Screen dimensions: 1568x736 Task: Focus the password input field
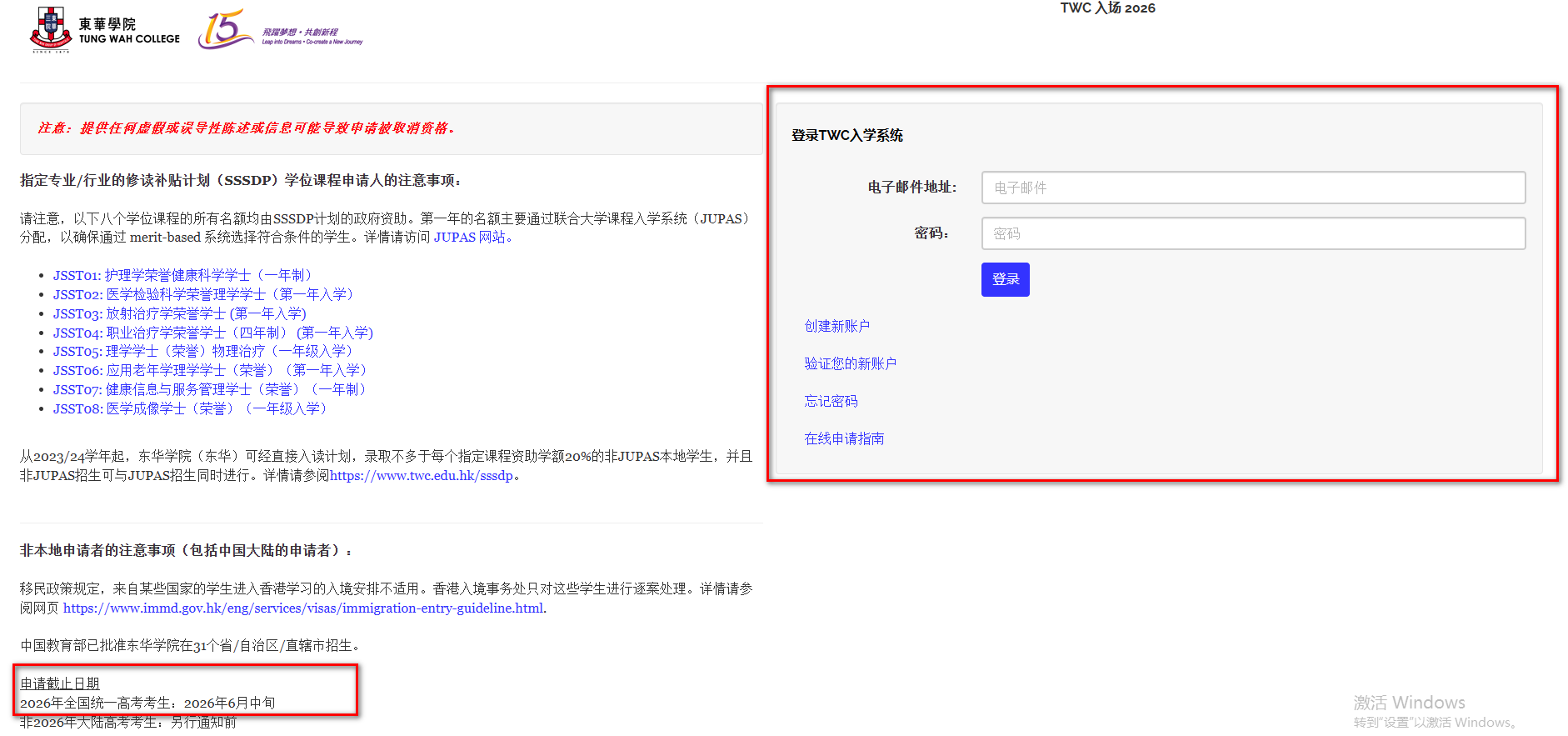pyautogui.click(x=1253, y=233)
